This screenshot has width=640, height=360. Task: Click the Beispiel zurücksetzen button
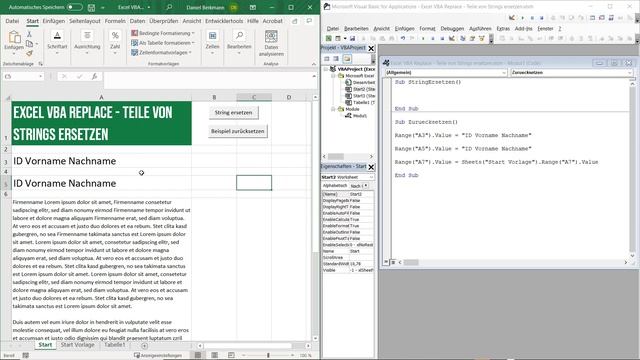(x=238, y=131)
